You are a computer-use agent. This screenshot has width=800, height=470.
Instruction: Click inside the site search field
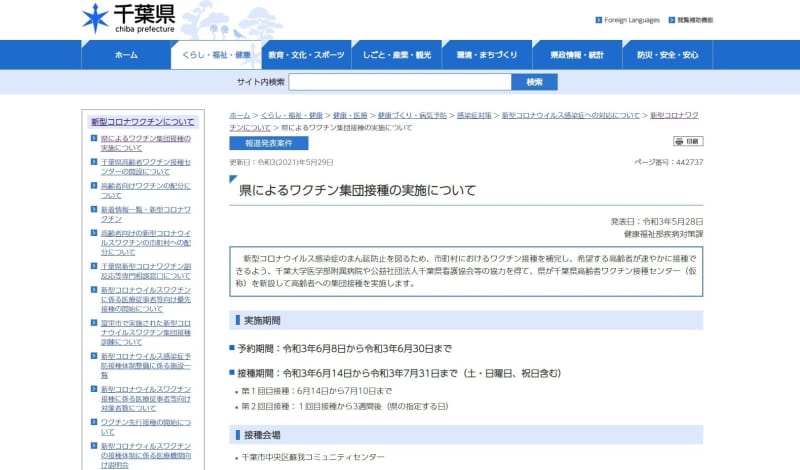(x=399, y=82)
